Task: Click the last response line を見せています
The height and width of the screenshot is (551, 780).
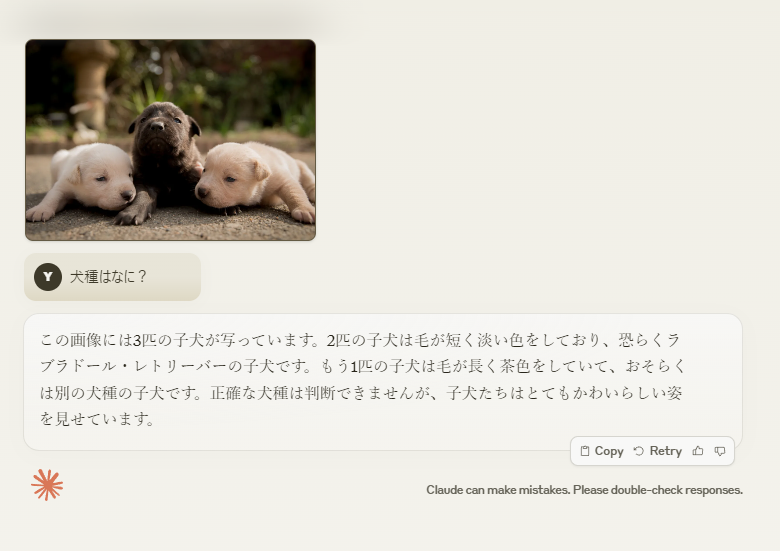Action: point(98,419)
